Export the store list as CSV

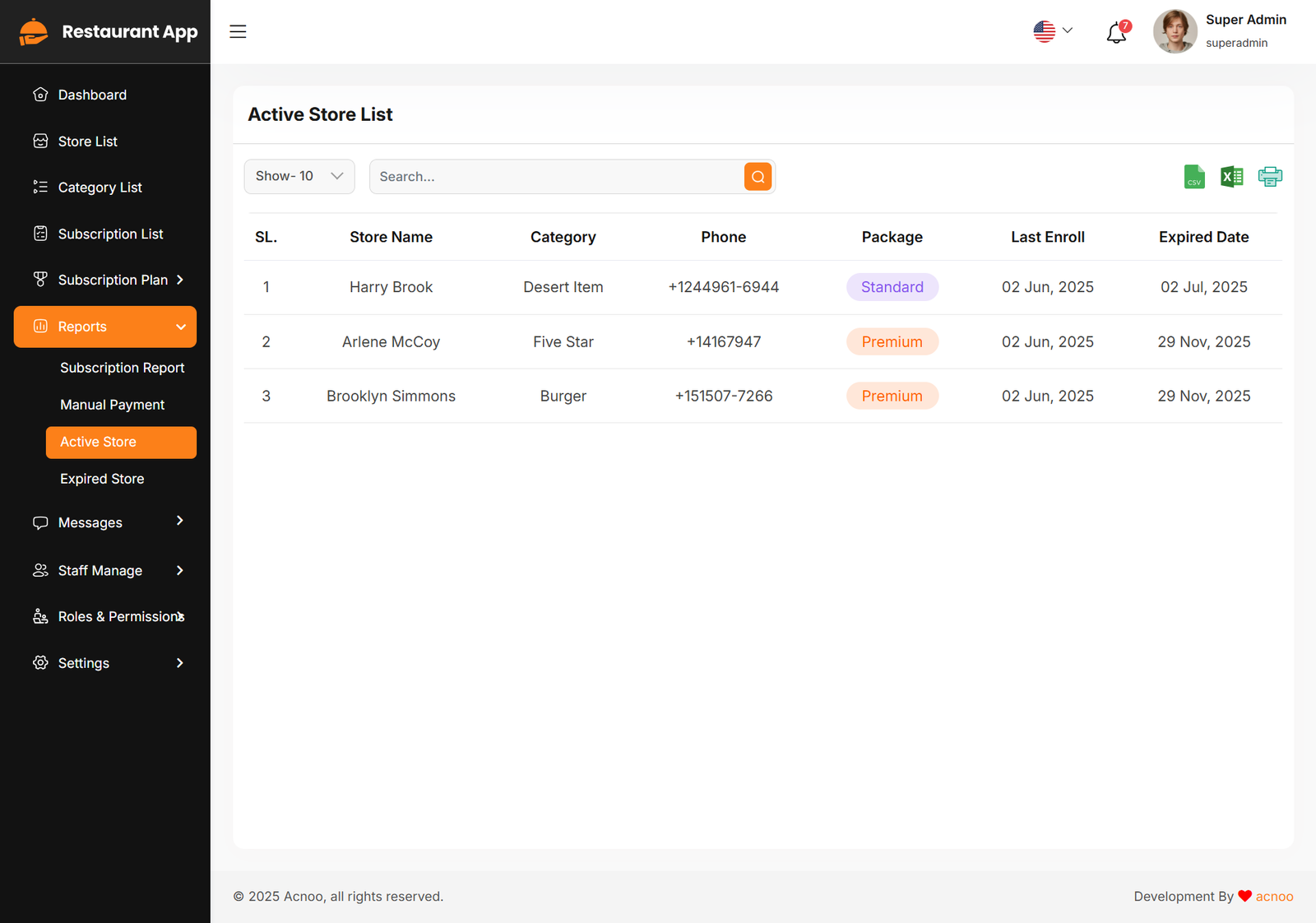(x=1194, y=177)
